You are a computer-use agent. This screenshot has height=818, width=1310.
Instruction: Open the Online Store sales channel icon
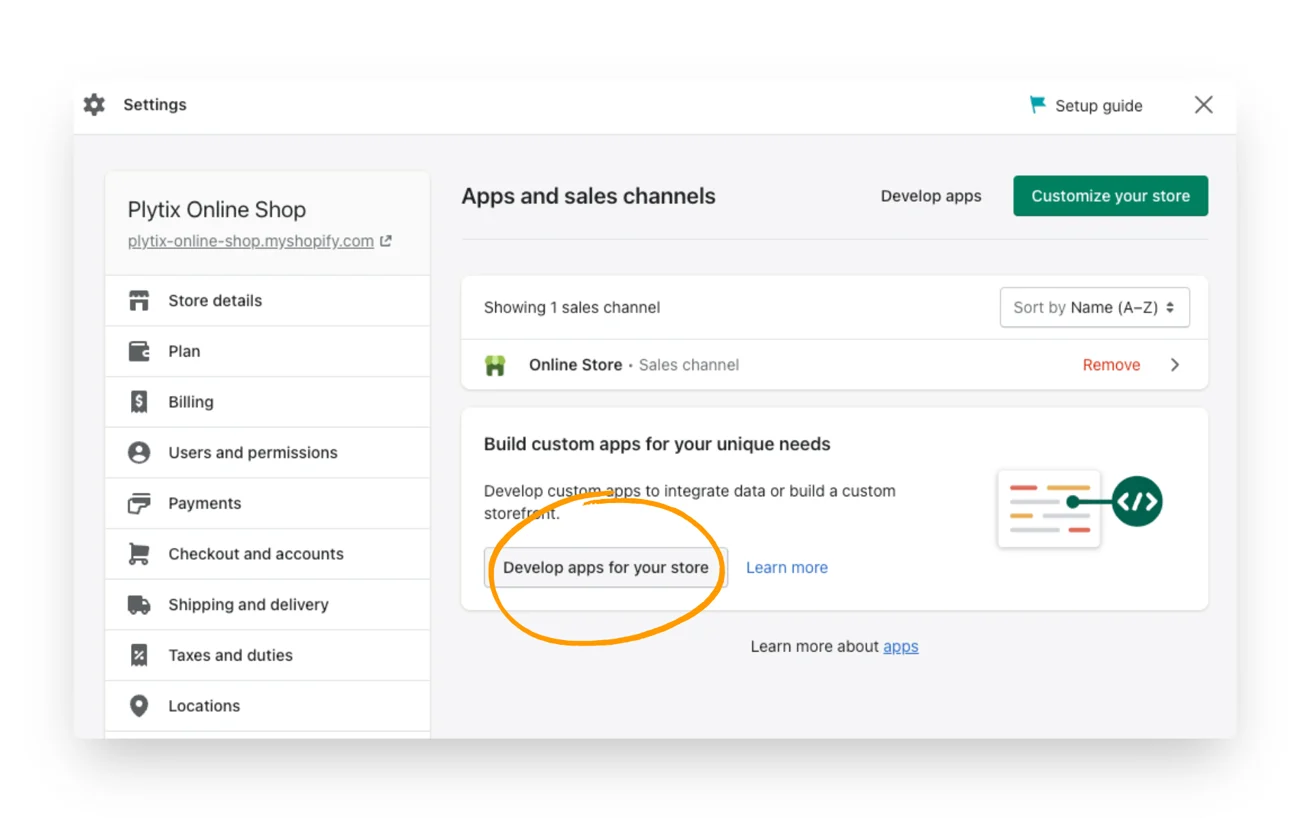[x=495, y=364]
